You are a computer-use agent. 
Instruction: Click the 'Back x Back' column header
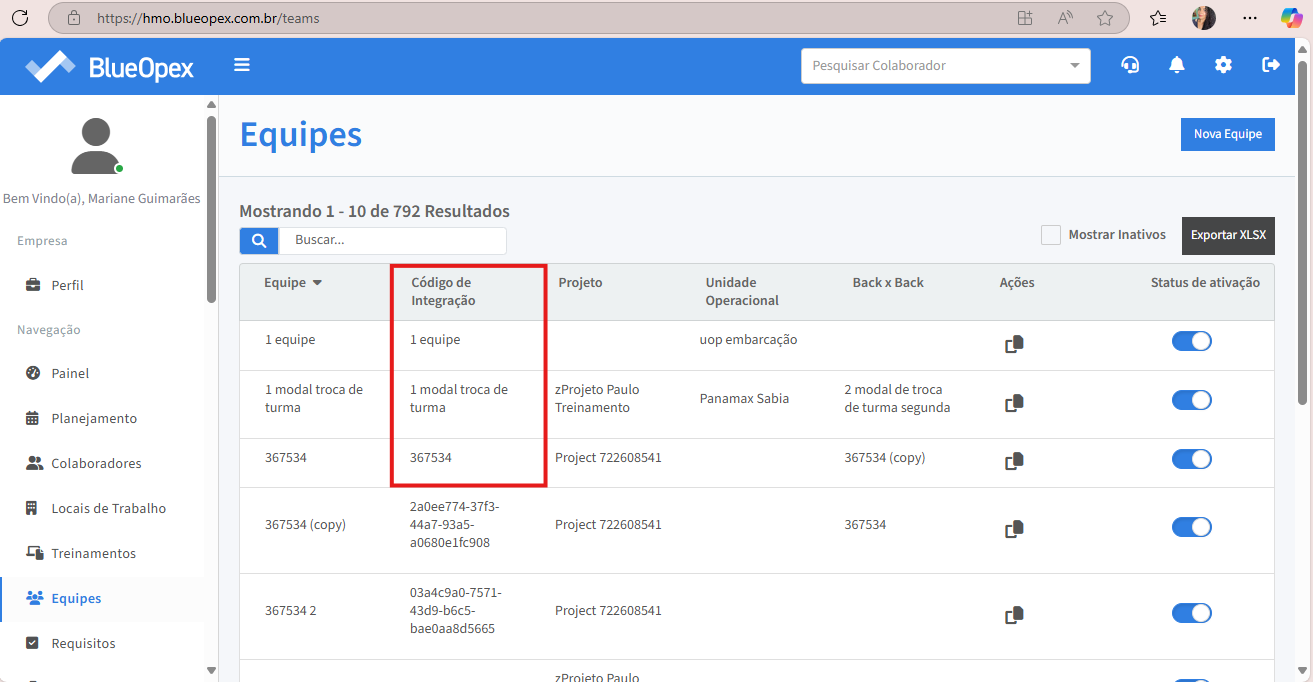coord(888,283)
